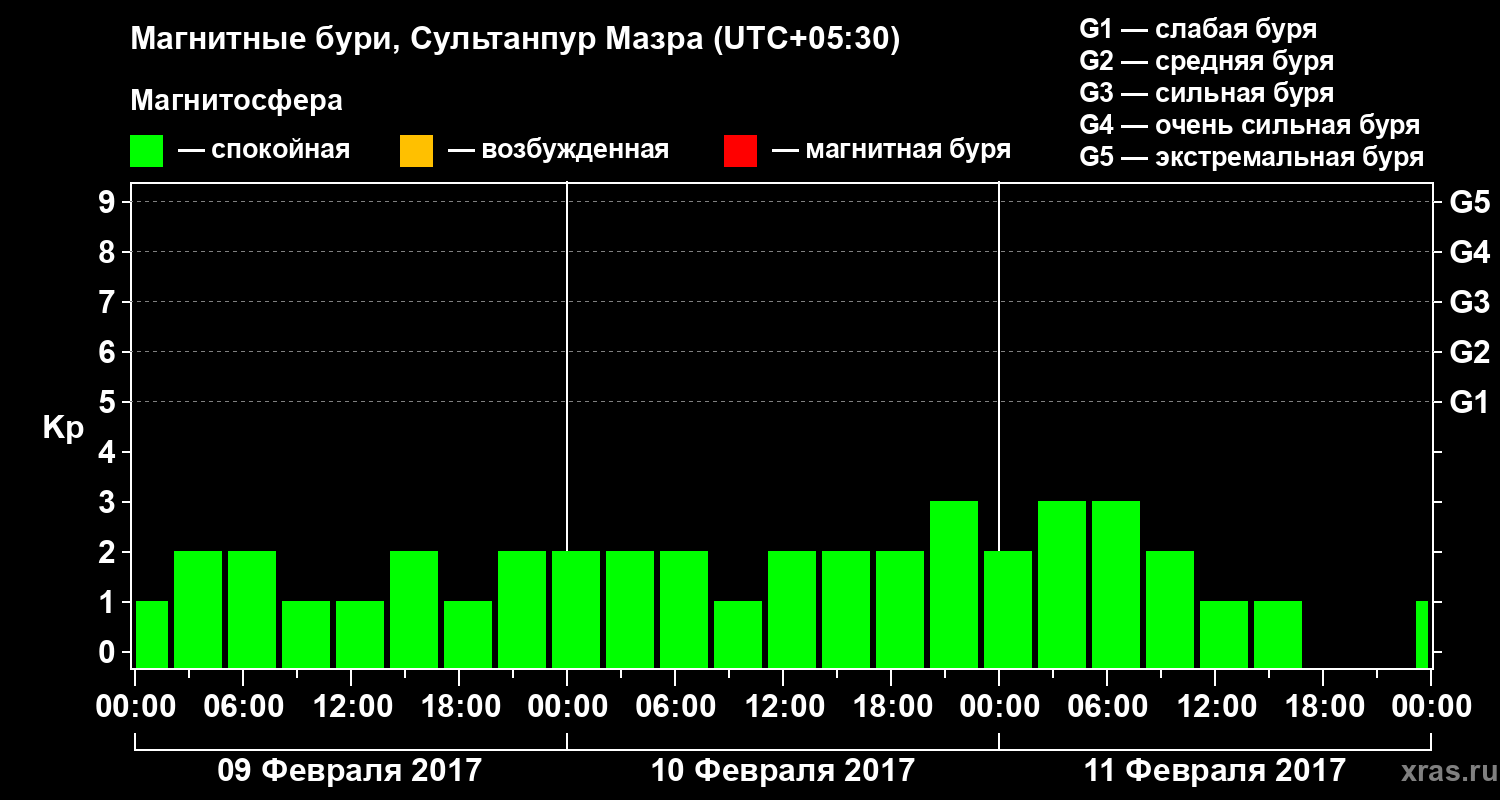The width and height of the screenshot is (1500, 800).
Task: Click the G2 tick label on right axis
Action: 1469,352
